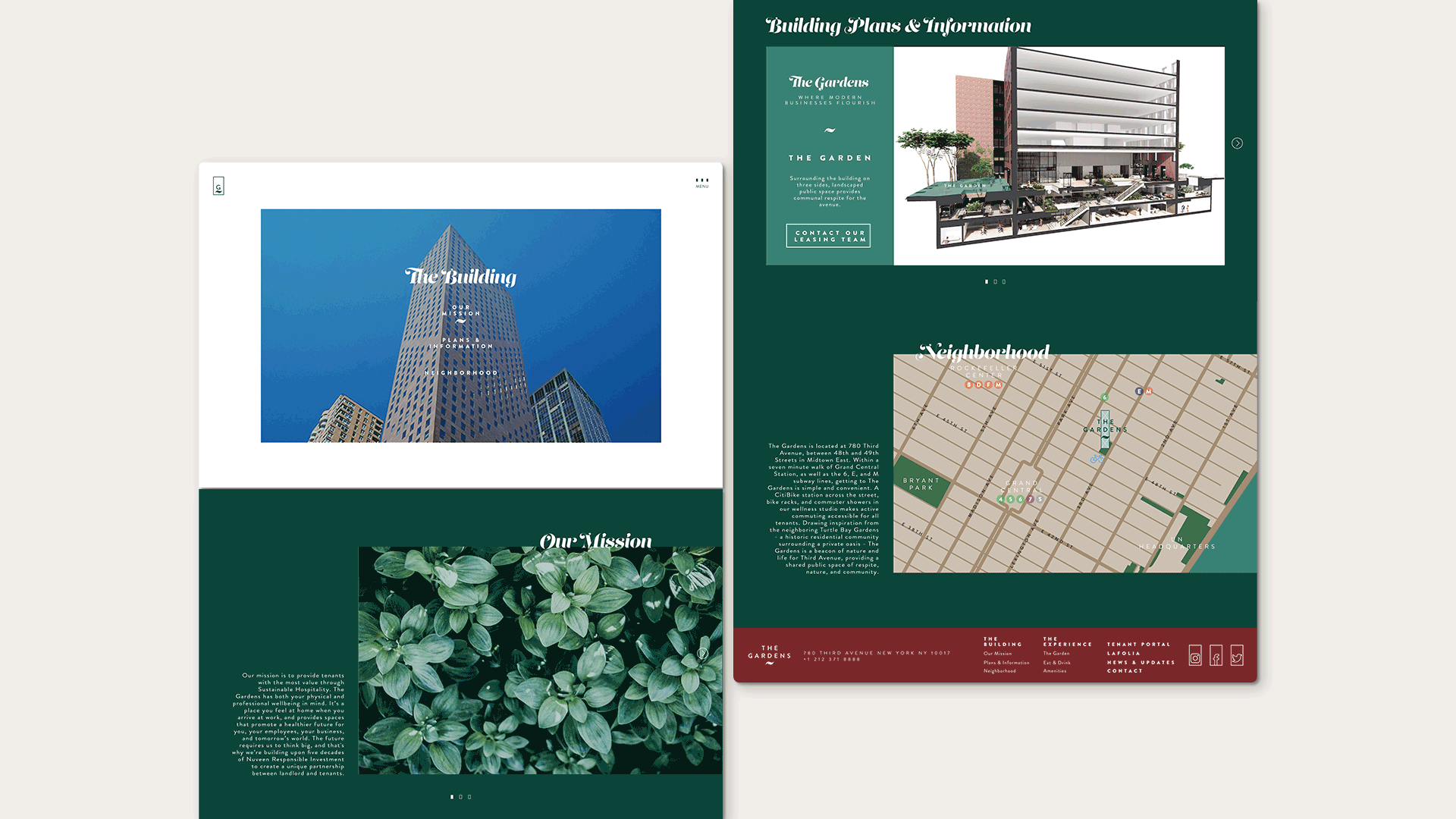Click 'The Experience' heading in the footer
1456x819 pixels.
1066,642
